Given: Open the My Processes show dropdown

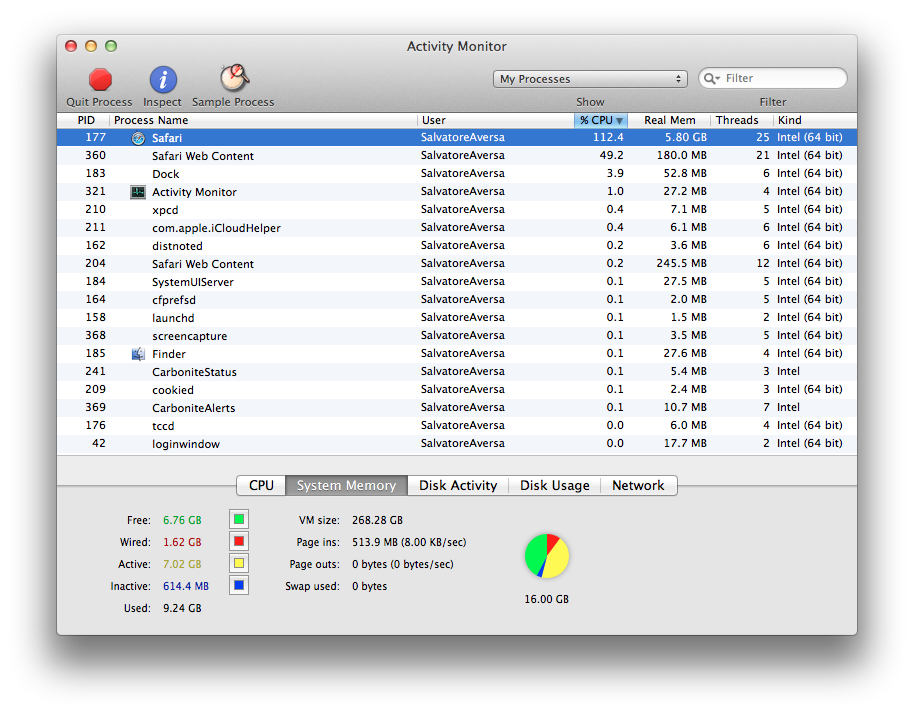Looking at the screenshot, I should click(590, 79).
